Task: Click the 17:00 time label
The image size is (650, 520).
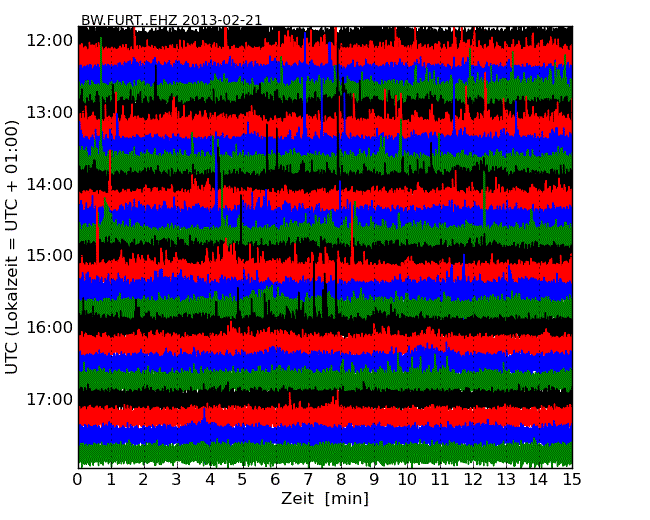Action: click(x=50, y=399)
